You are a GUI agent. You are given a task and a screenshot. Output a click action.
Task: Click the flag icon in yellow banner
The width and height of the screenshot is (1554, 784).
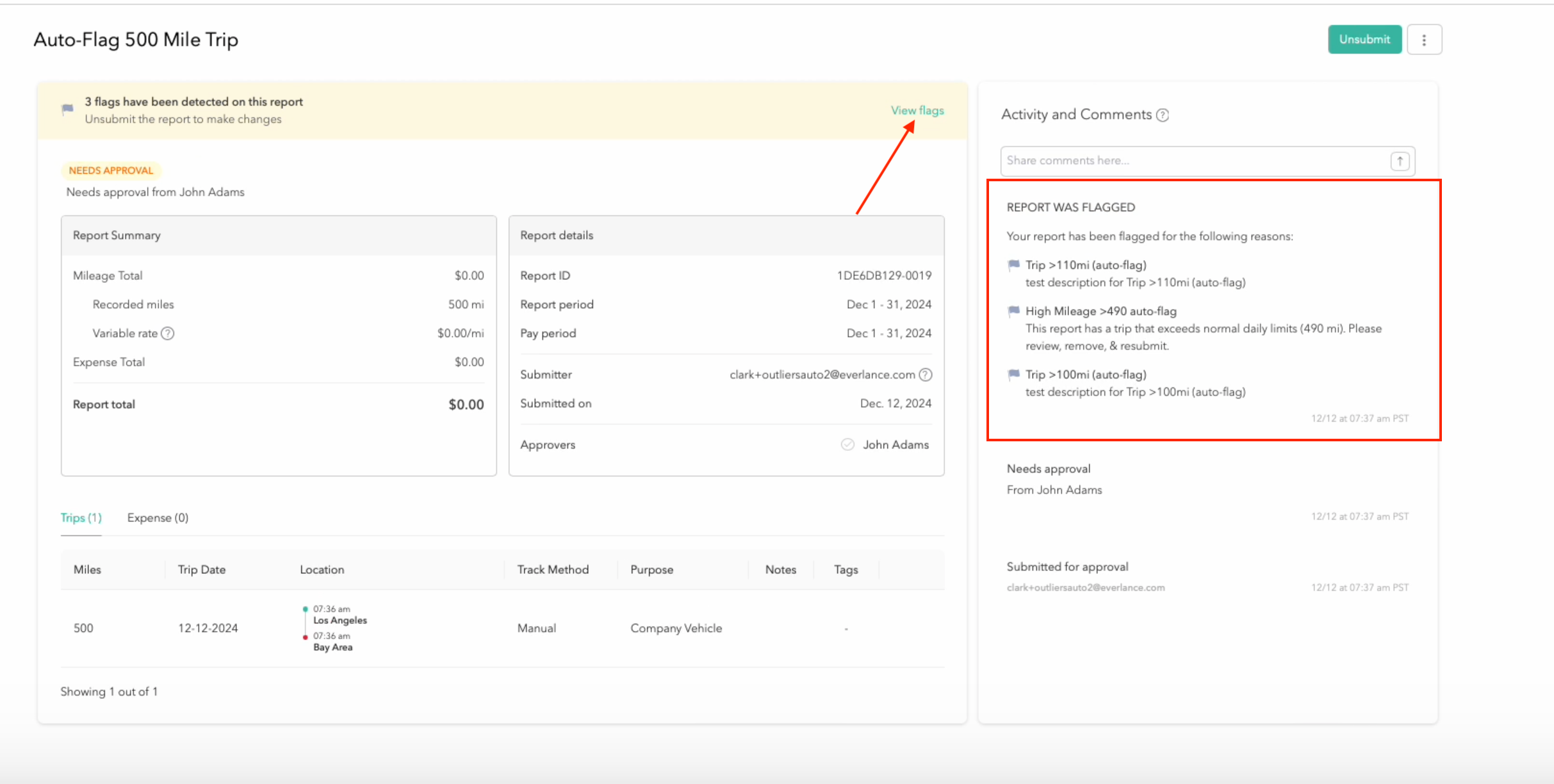point(67,110)
